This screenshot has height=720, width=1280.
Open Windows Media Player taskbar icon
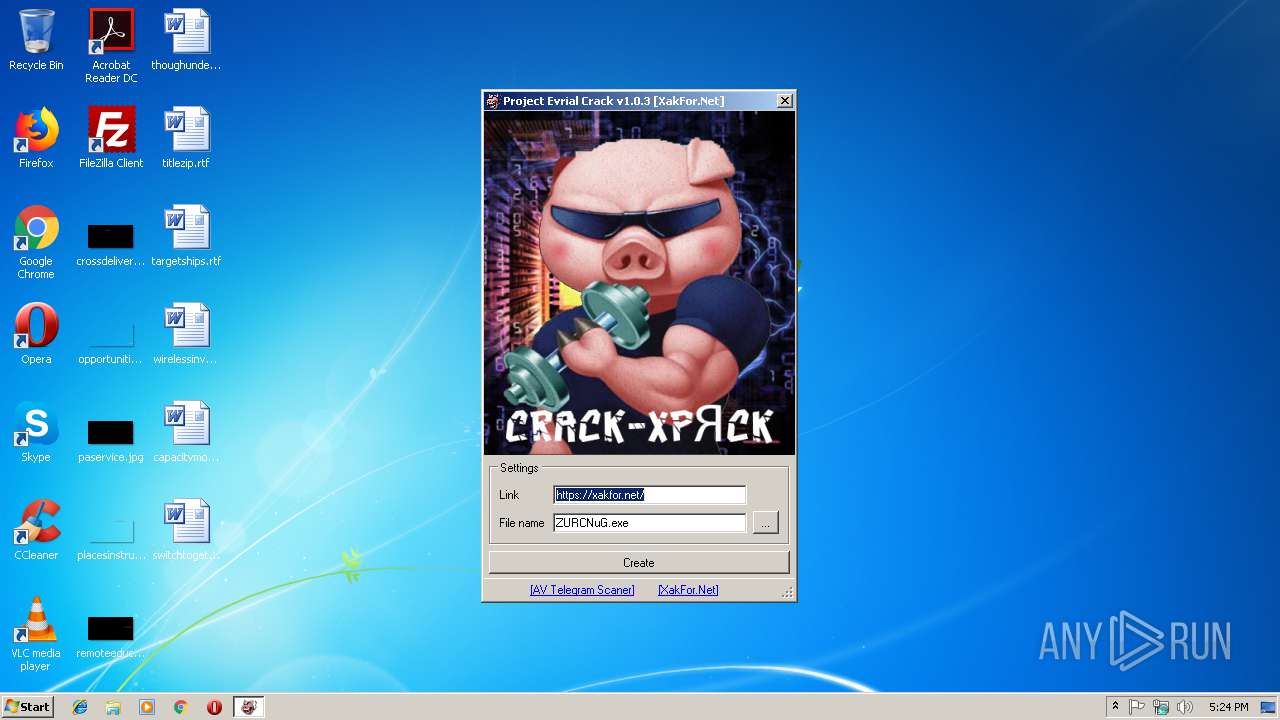tap(147, 707)
